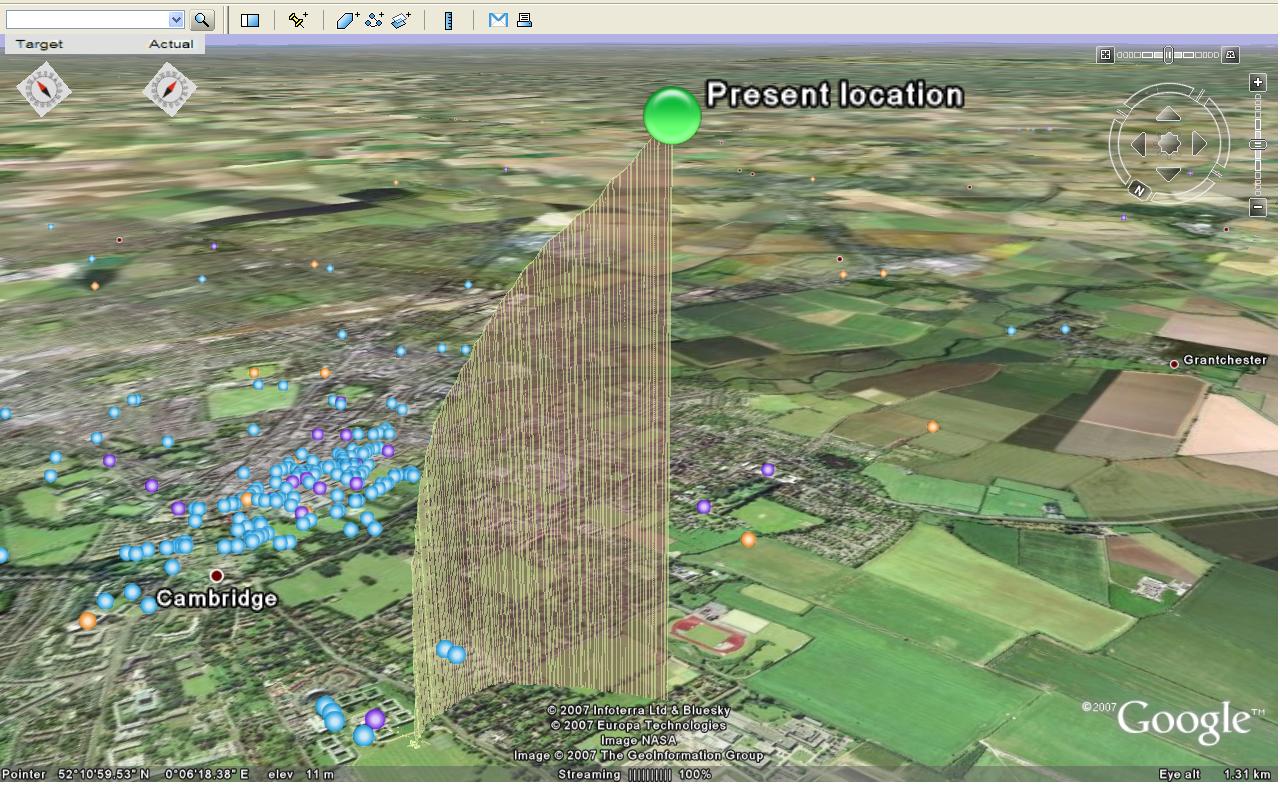Click the Present location label

tap(835, 95)
